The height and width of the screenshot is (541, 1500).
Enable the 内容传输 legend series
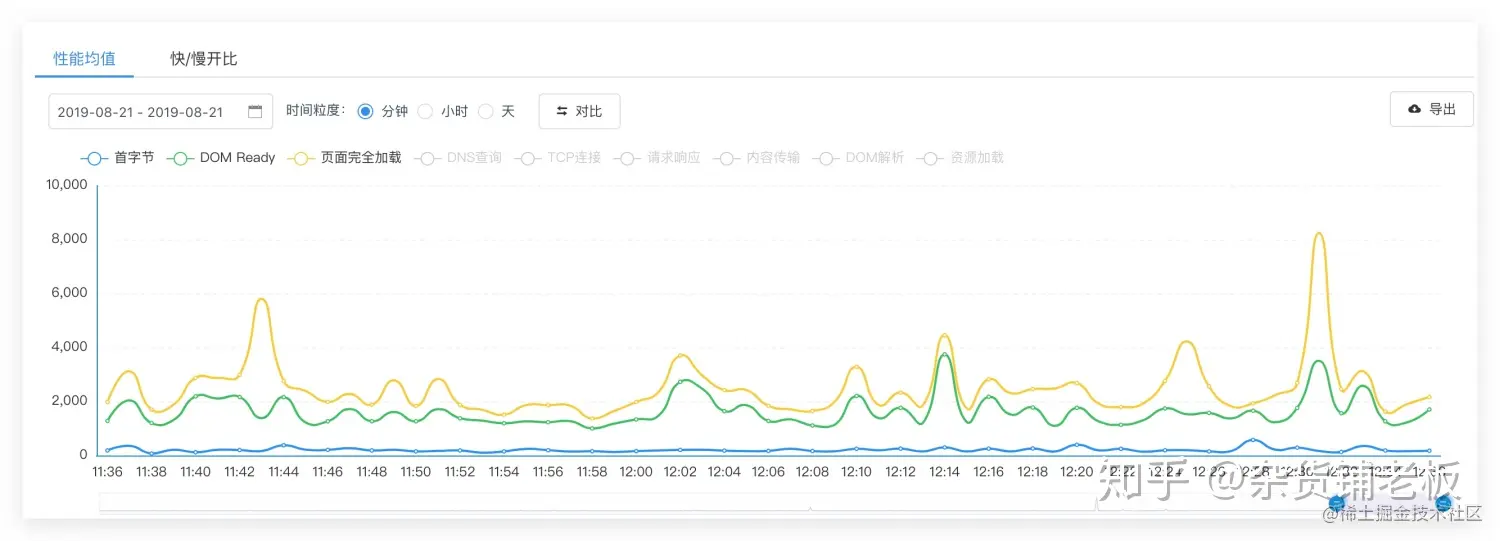pyautogui.click(x=756, y=158)
